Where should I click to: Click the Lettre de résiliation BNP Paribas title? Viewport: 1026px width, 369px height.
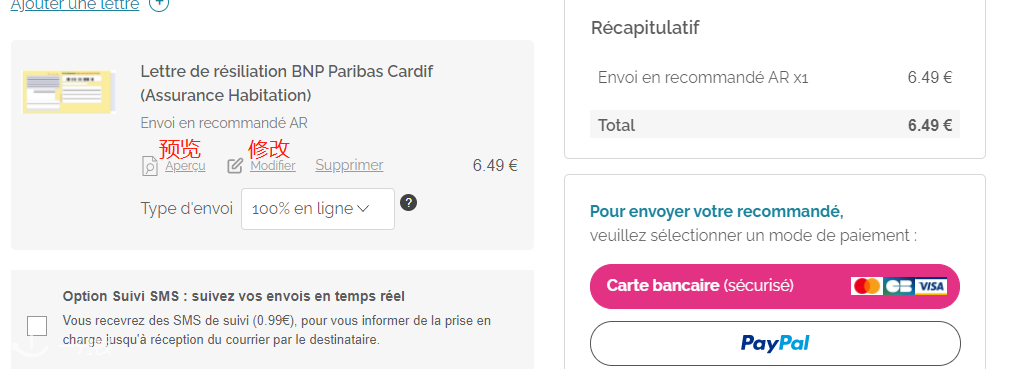point(287,83)
